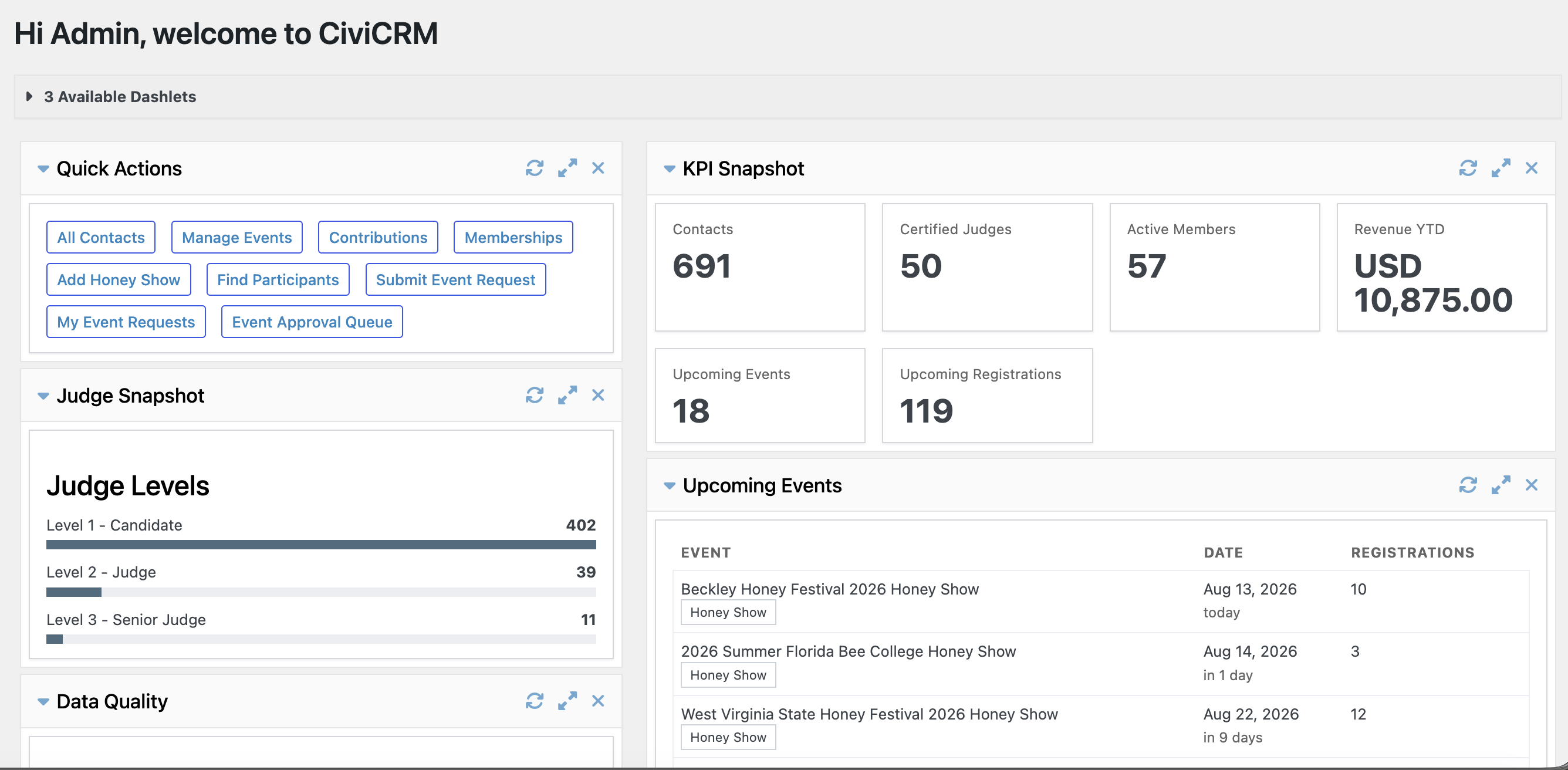Refresh the Upcoming Events dashlet
Screen dimensions: 1568x770
1468,485
